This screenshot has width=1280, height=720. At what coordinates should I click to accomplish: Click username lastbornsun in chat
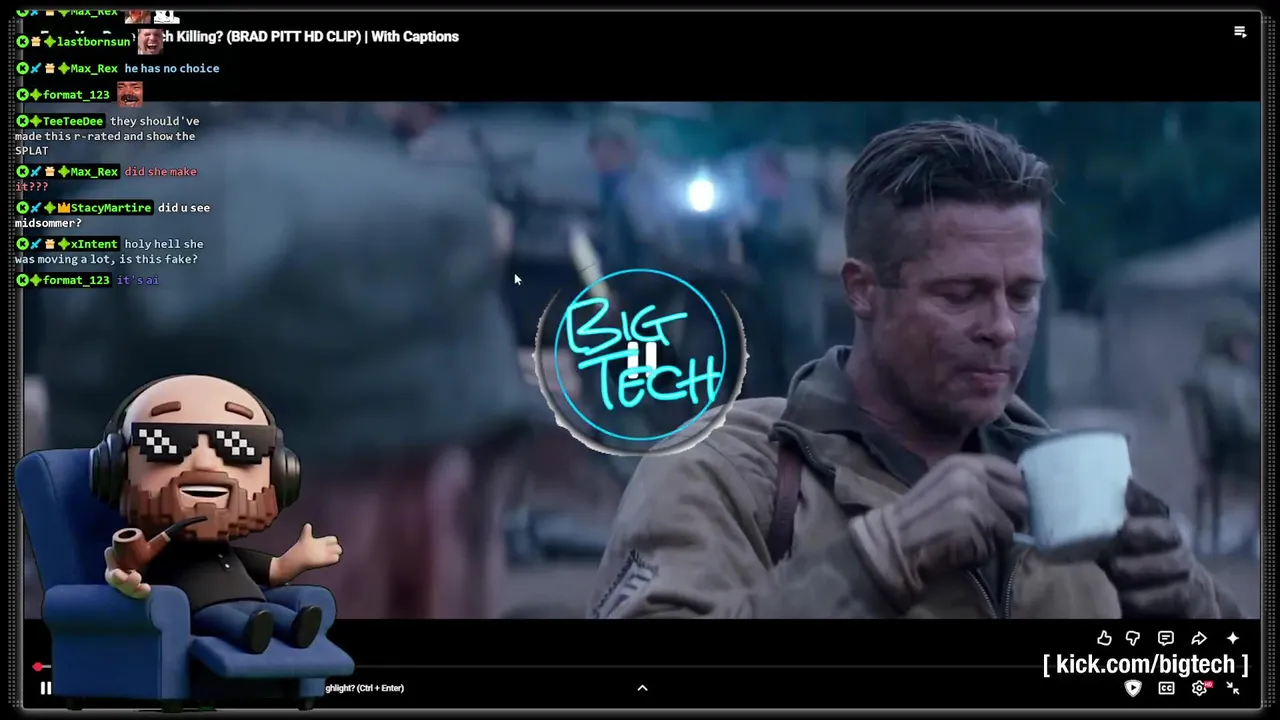tap(94, 42)
